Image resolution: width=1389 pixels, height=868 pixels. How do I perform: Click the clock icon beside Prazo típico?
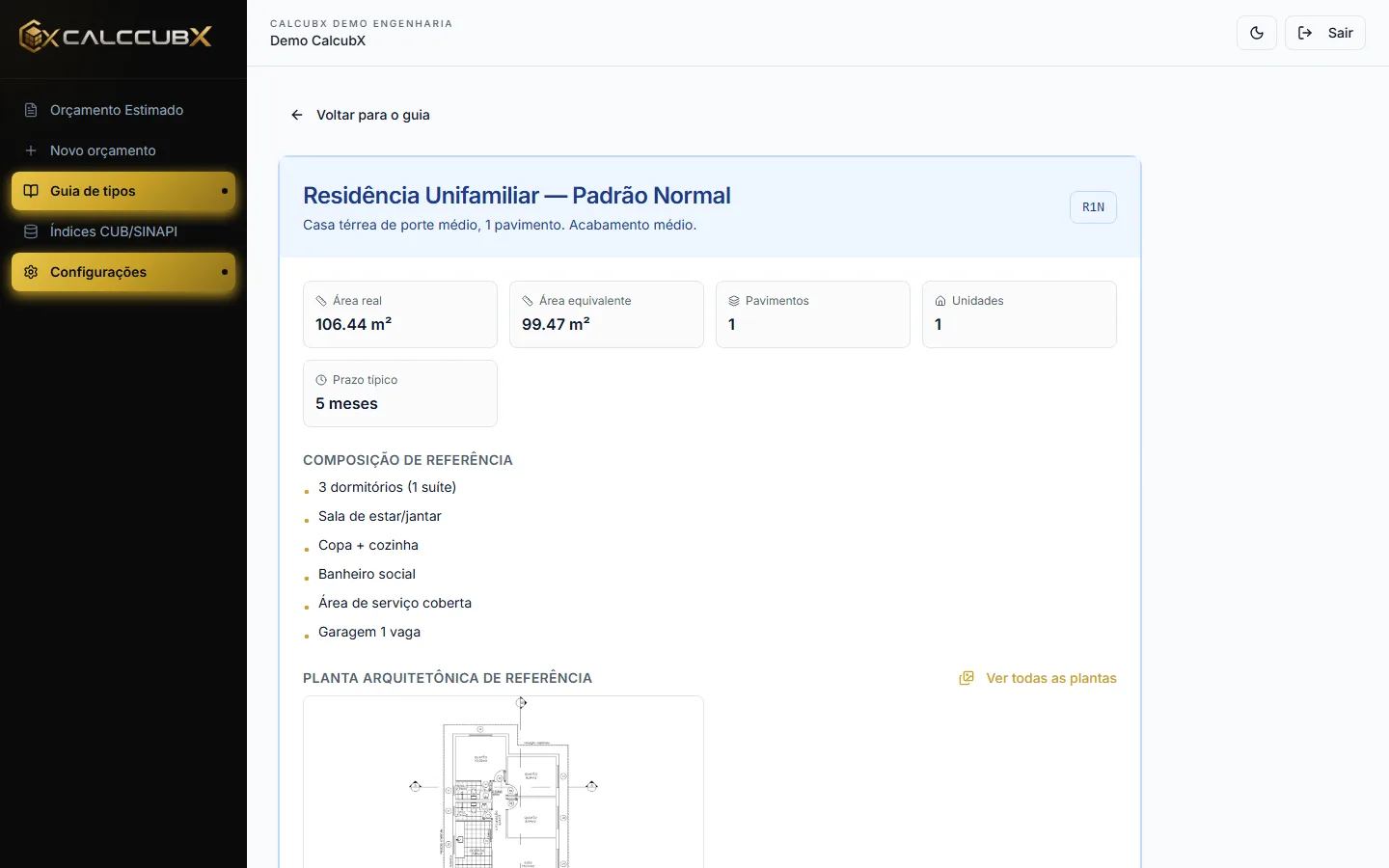321,380
